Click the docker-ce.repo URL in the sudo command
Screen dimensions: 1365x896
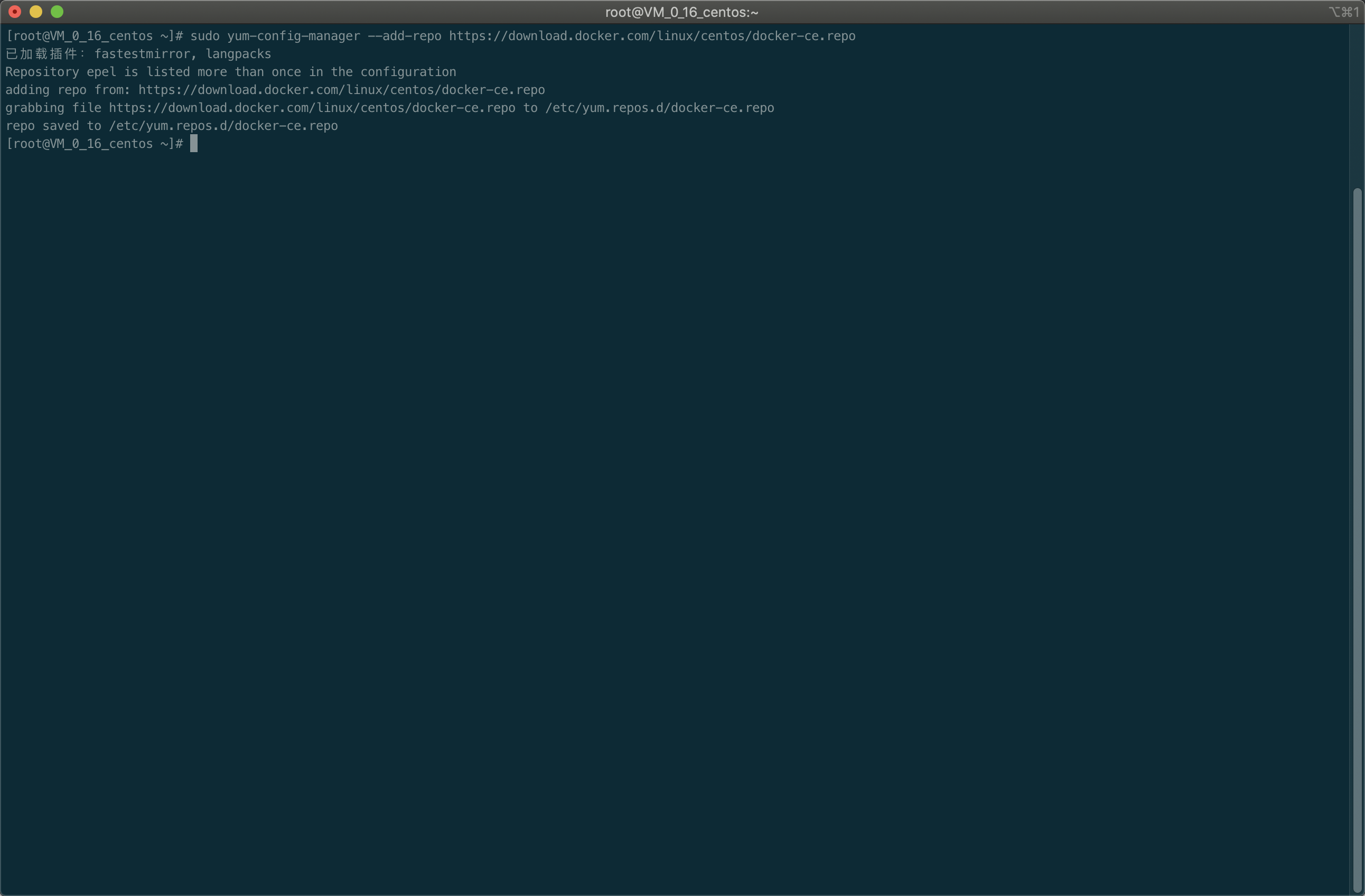tap(651, 36)
